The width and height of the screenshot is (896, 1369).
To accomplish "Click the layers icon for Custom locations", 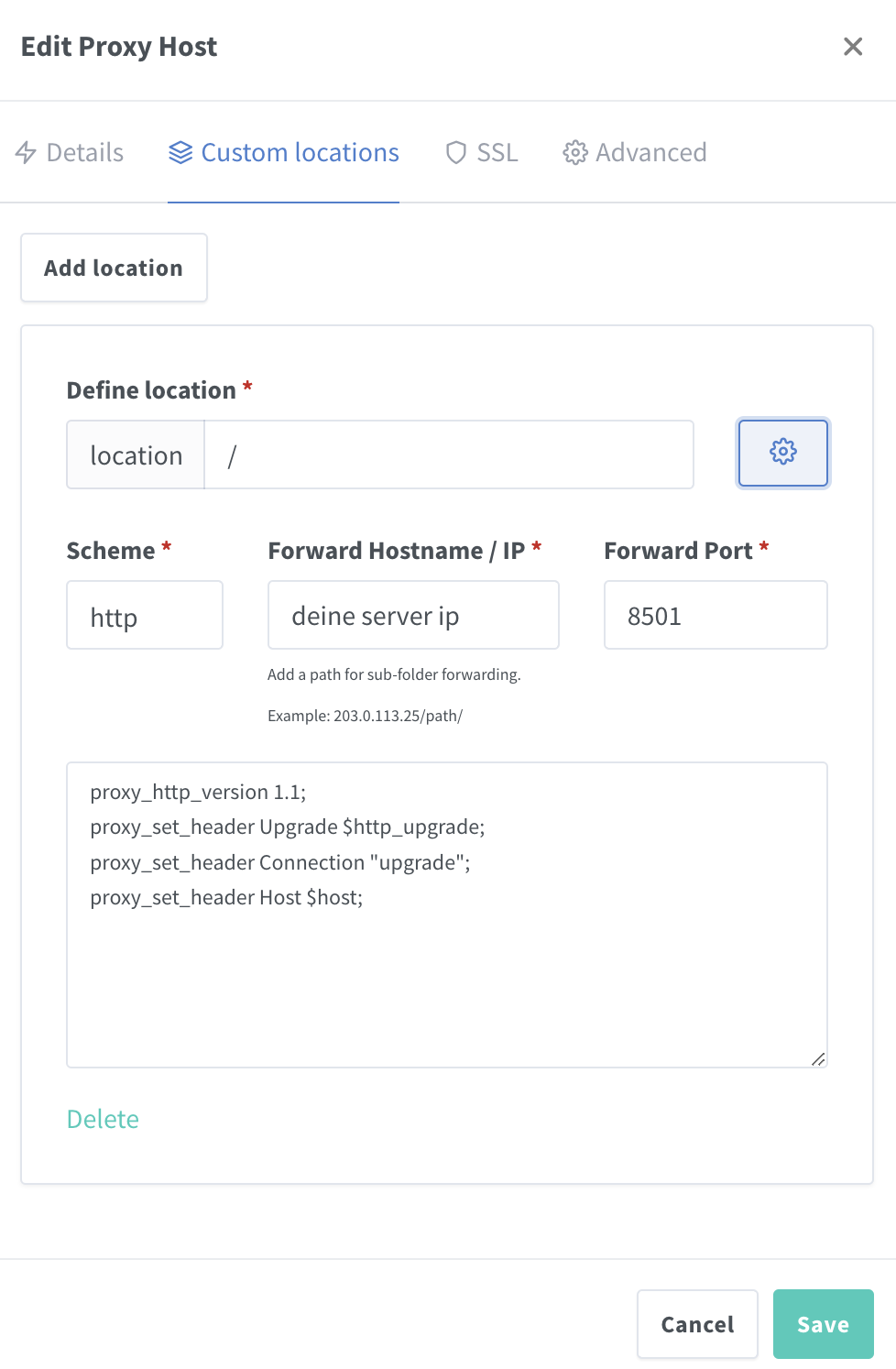I will coord(180,152).
